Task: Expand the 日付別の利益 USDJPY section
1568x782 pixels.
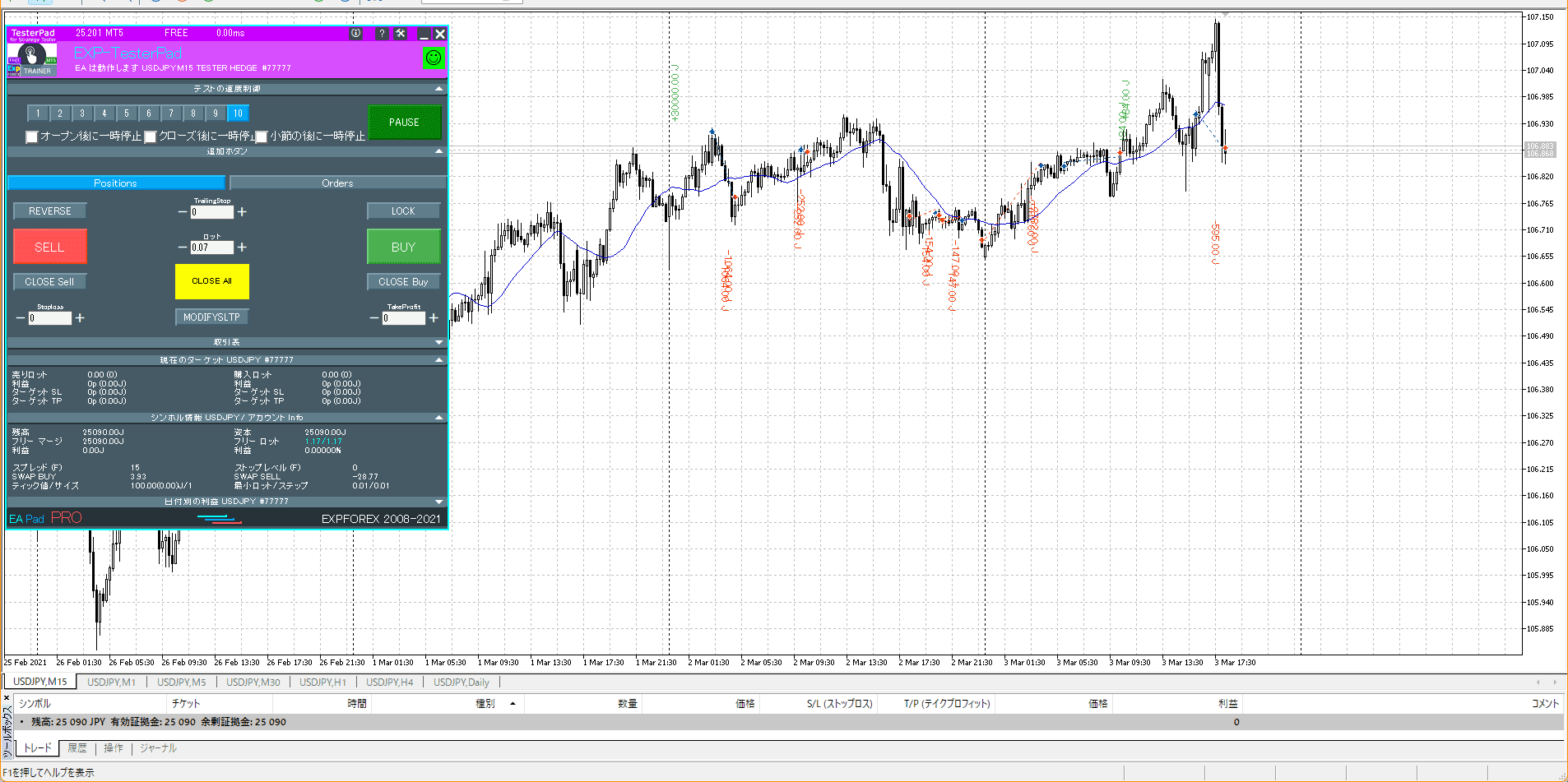Action: [438, 502]
